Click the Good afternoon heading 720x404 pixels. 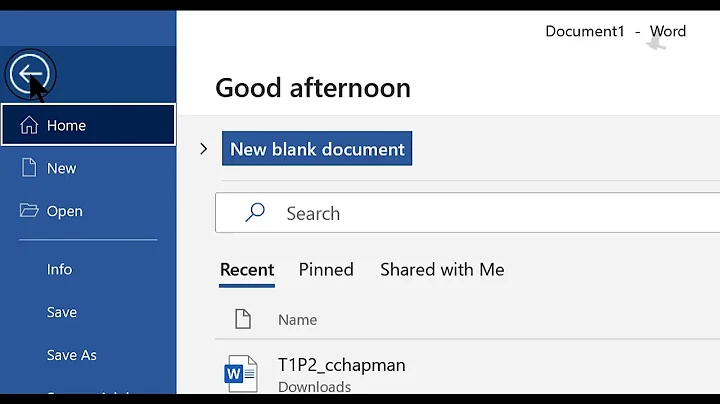(x=313, y=88)
